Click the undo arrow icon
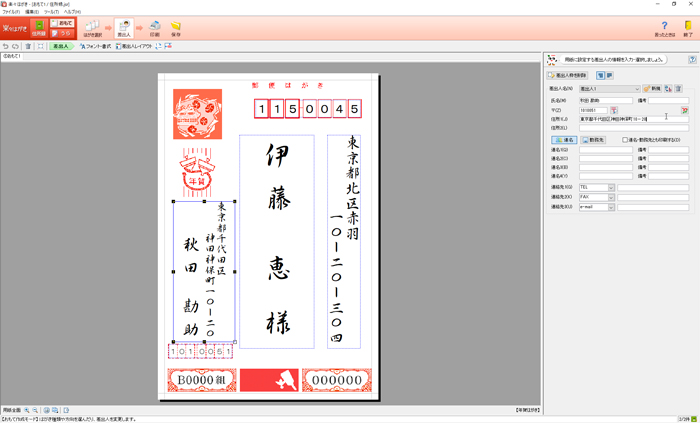This screenshot has width=700, height=423. (x=6, y=46)
